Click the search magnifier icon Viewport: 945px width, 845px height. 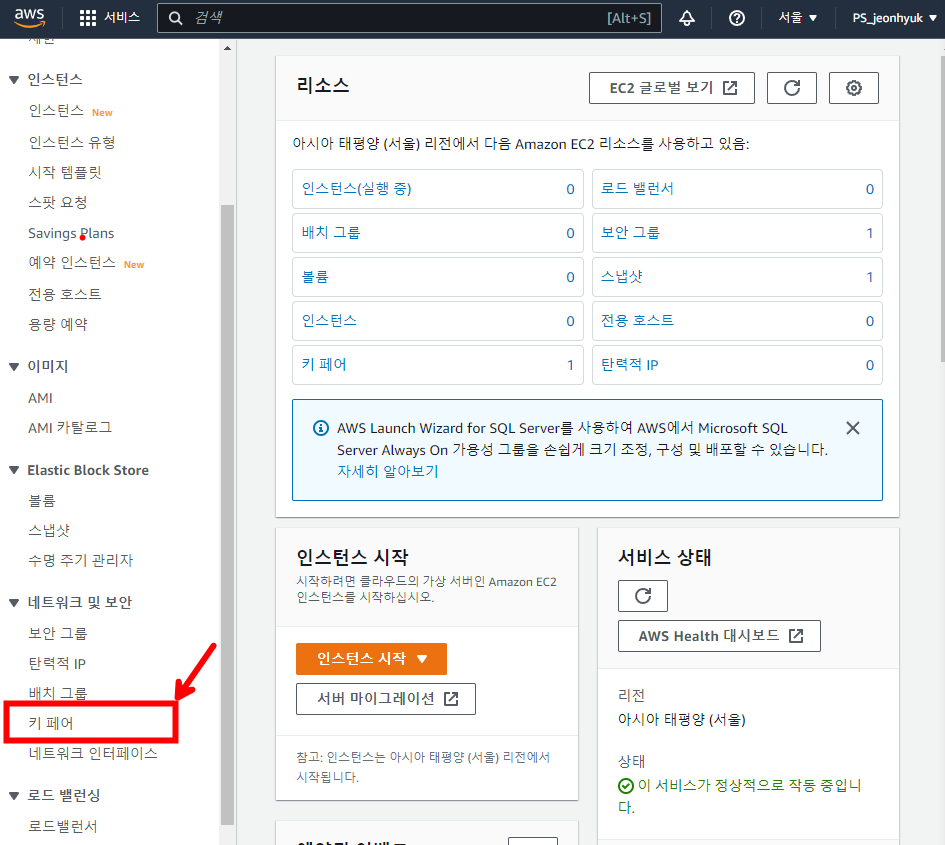[x=175, y=18]
